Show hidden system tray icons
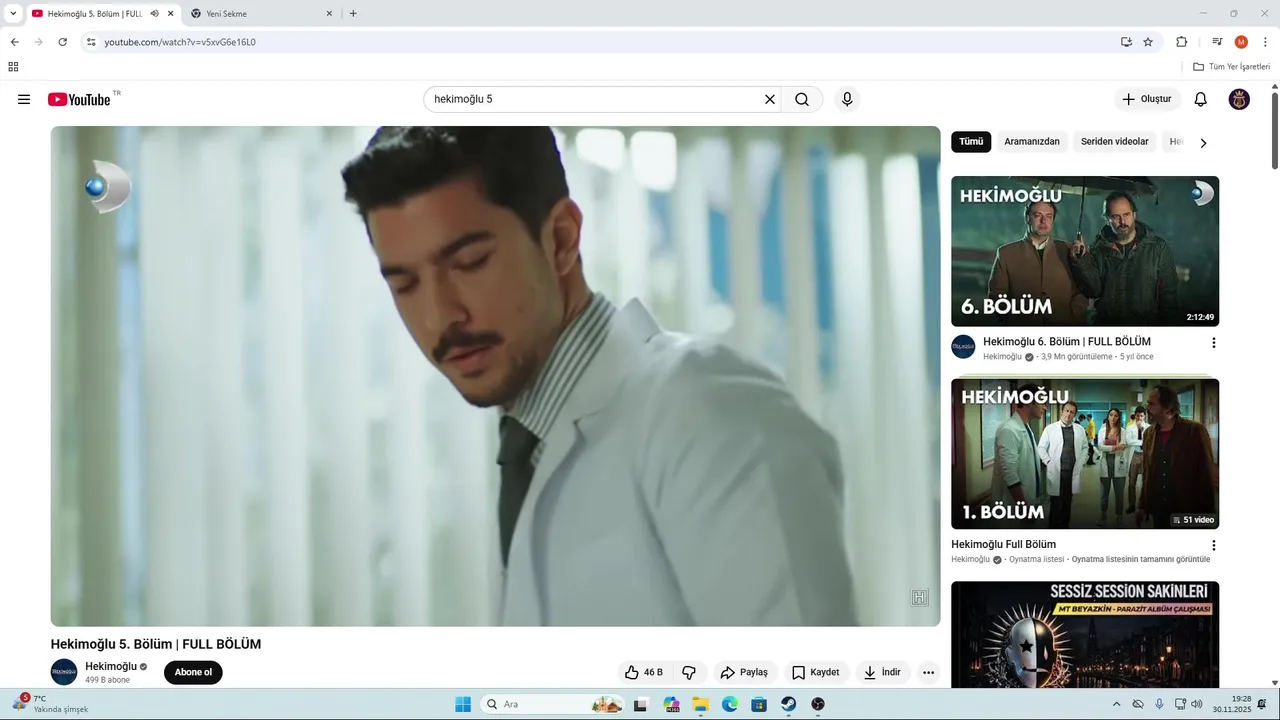Screen dimensions: 1280x720 pyautogui.click(x=1117, y=704)
